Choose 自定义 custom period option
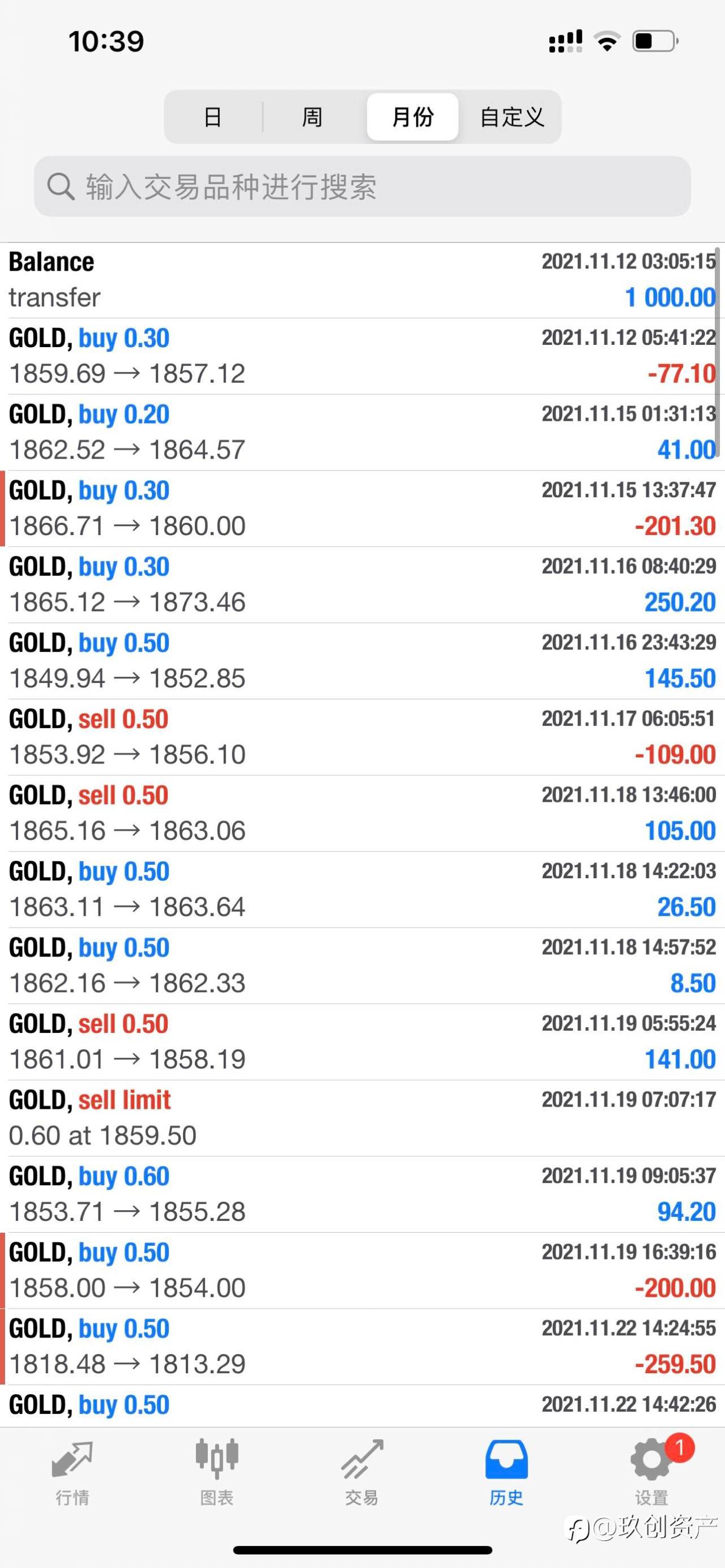Viewport: 725px width, 1568px height. [511, 117]
